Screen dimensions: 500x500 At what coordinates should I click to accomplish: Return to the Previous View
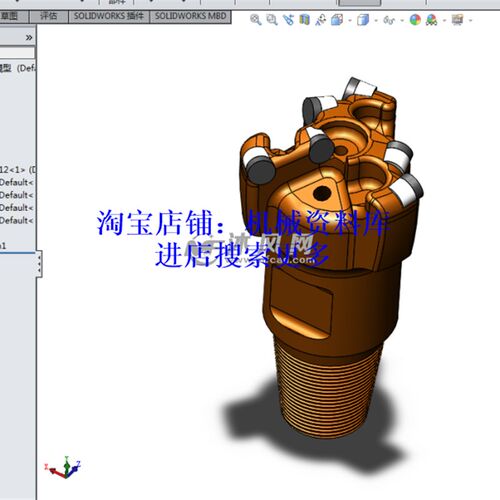tap(288, 20)
